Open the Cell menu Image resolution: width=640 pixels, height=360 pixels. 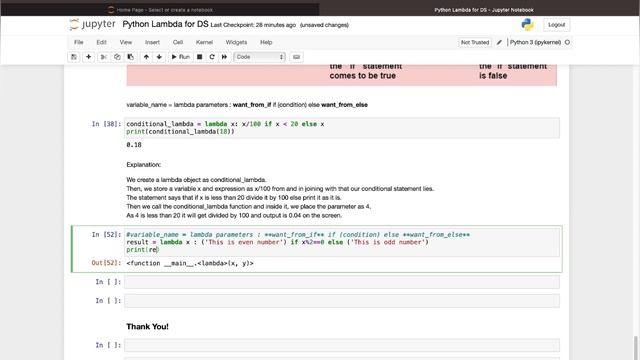pos(178,42)
